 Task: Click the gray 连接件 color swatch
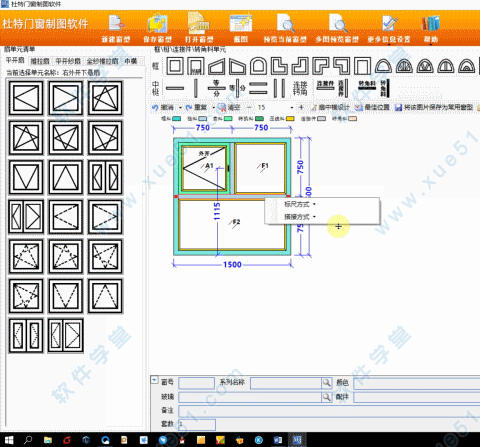[x=322, y=119]
